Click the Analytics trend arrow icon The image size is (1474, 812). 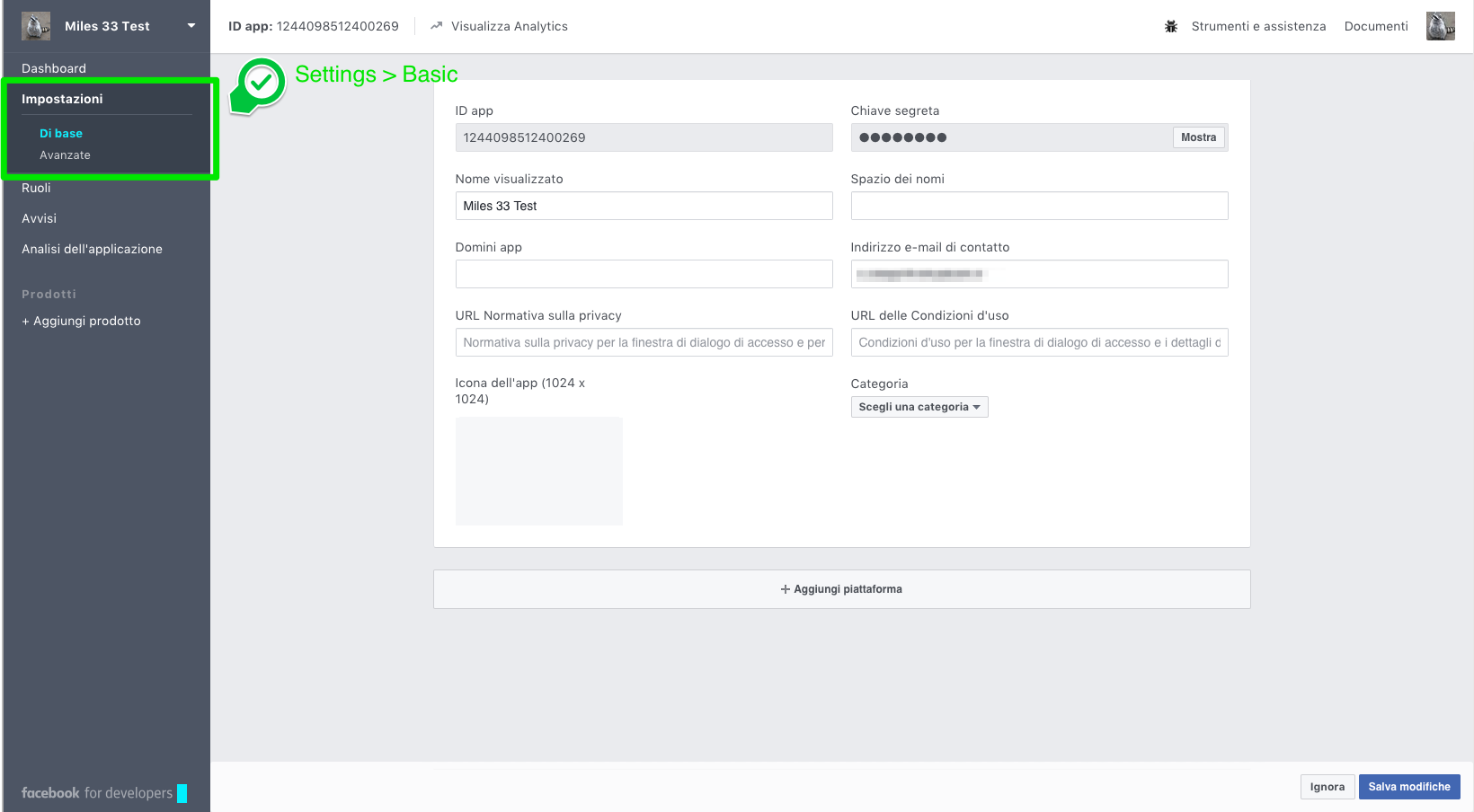coord(437,26)
